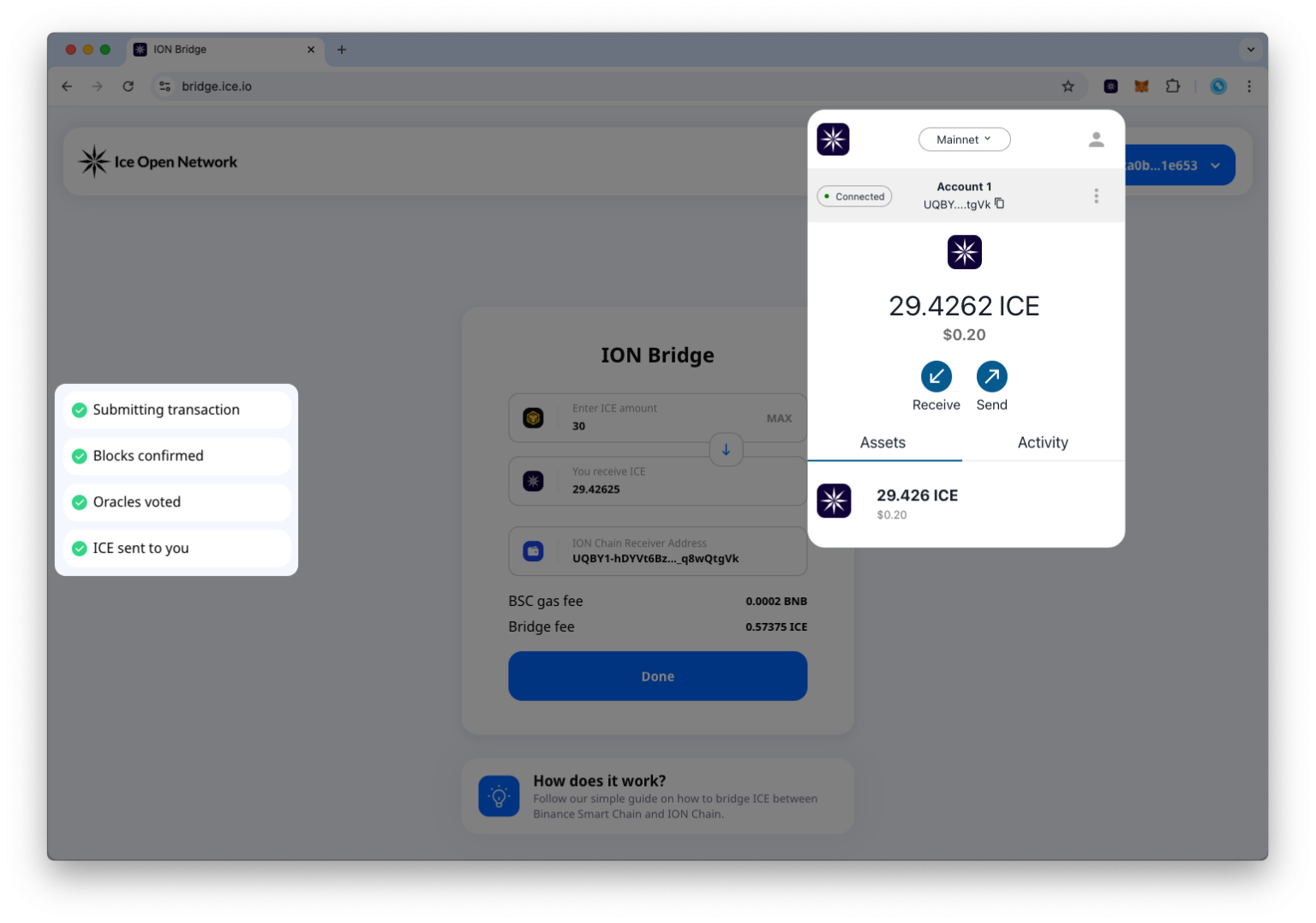Open the Mainnet network dropdown
The height and width of the screenshot is (923, 1316).
tap(964, 139)
